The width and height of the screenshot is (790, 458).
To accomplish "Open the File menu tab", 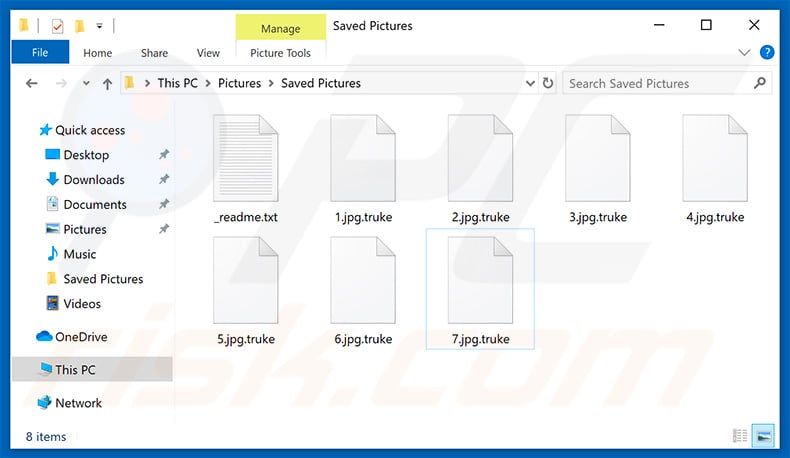I will (40, 52).
